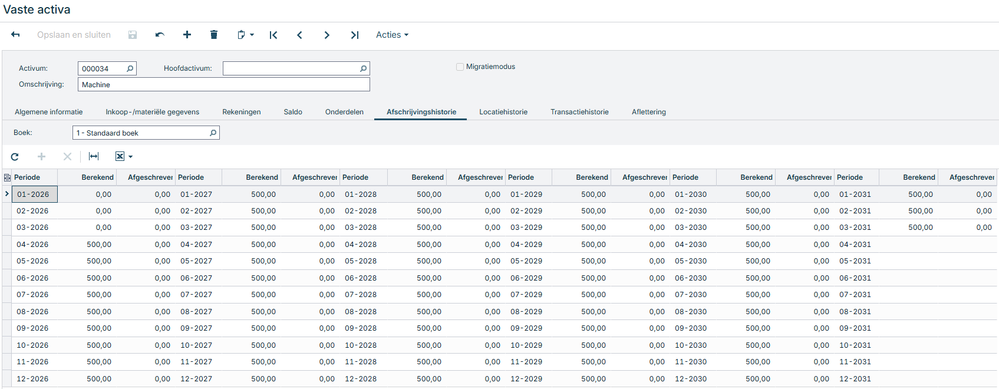The width and height of the screenshot is (999, 389).
Task: Open the Excel export dropdown
Action: (124, 156)
